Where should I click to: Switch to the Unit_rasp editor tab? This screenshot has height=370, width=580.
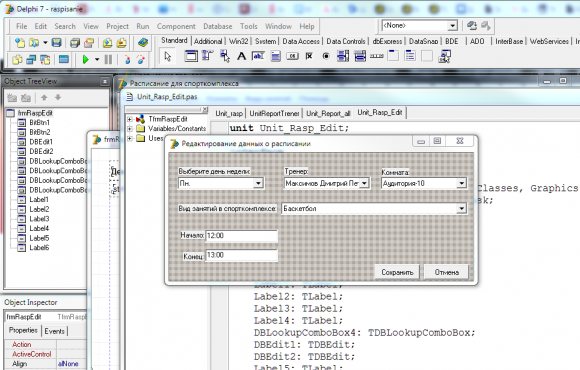click(229, 113)
